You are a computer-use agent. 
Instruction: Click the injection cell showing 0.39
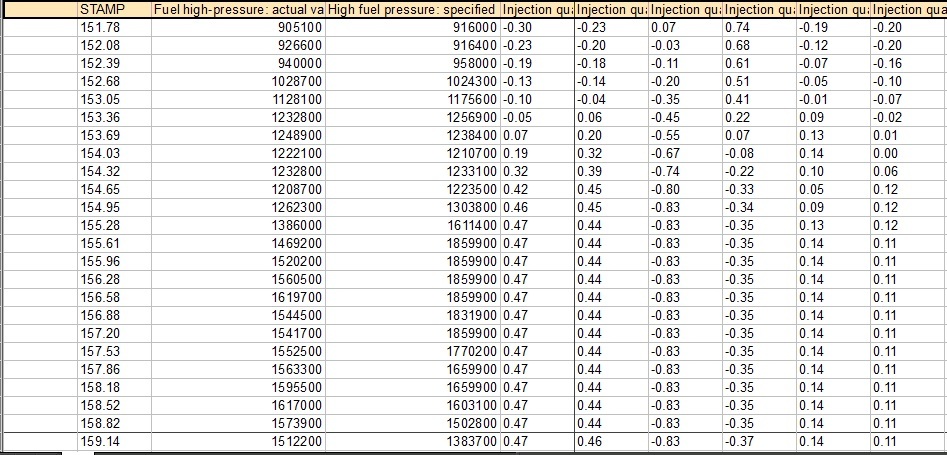pos(610,171)
